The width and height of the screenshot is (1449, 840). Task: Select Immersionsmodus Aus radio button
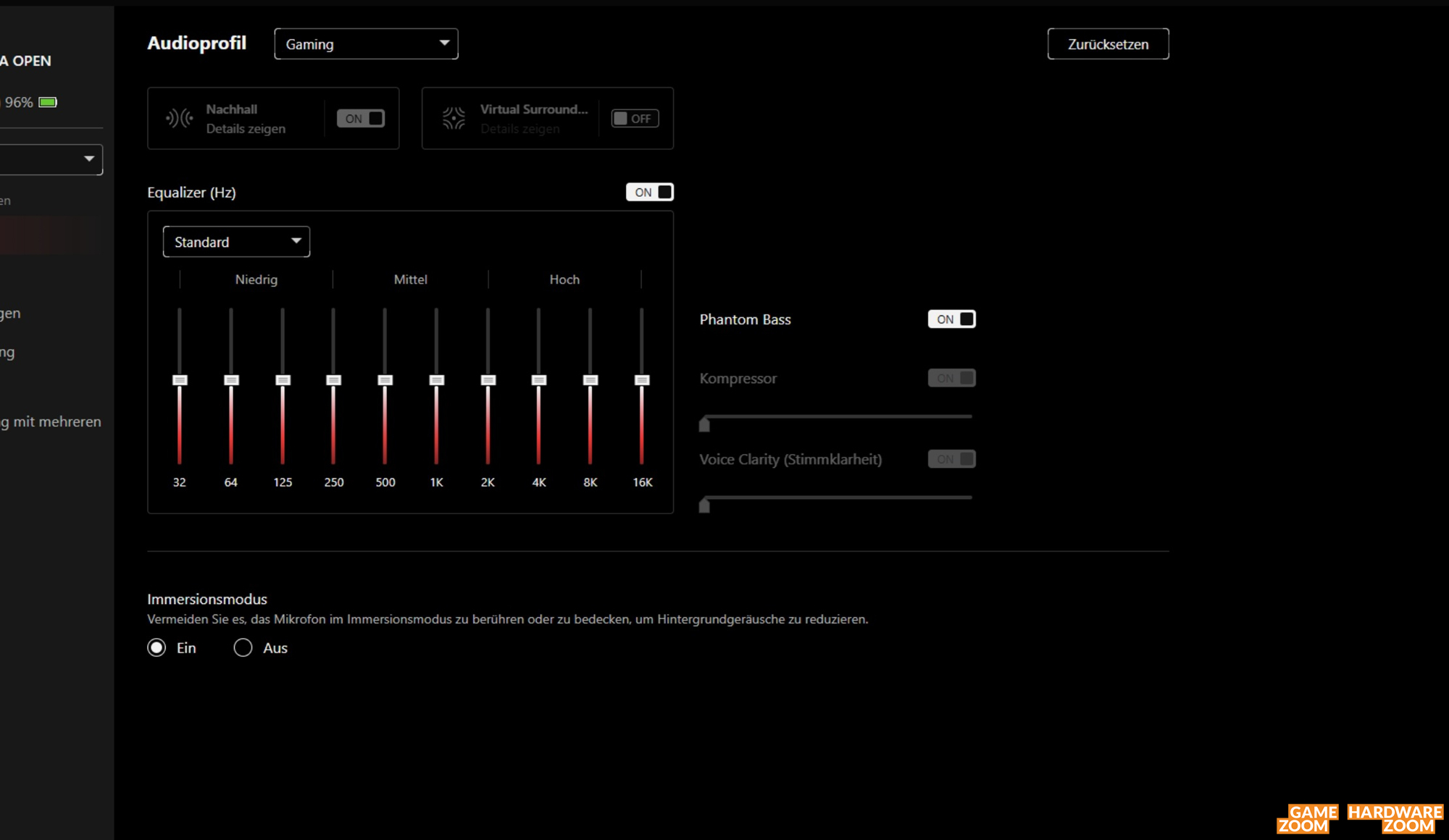[x=243, y=647]
